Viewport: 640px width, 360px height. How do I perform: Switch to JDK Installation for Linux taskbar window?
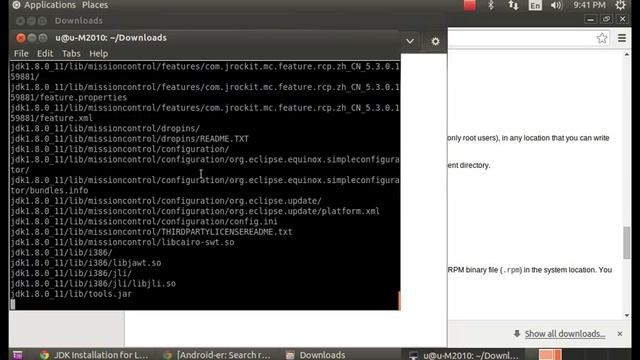pyautogui.click(x=94, y=355)
